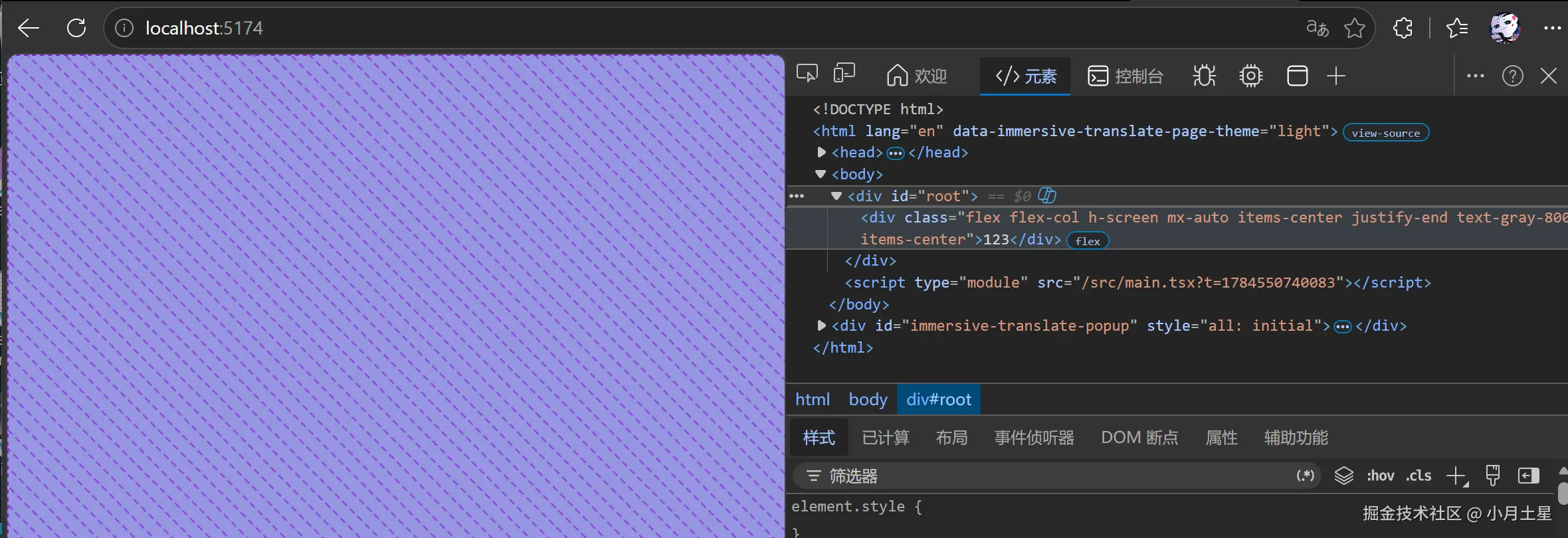The image size is (1568, 538).
Task: Open the browser extensions puzzle icon
Action: pos(1403,28)
